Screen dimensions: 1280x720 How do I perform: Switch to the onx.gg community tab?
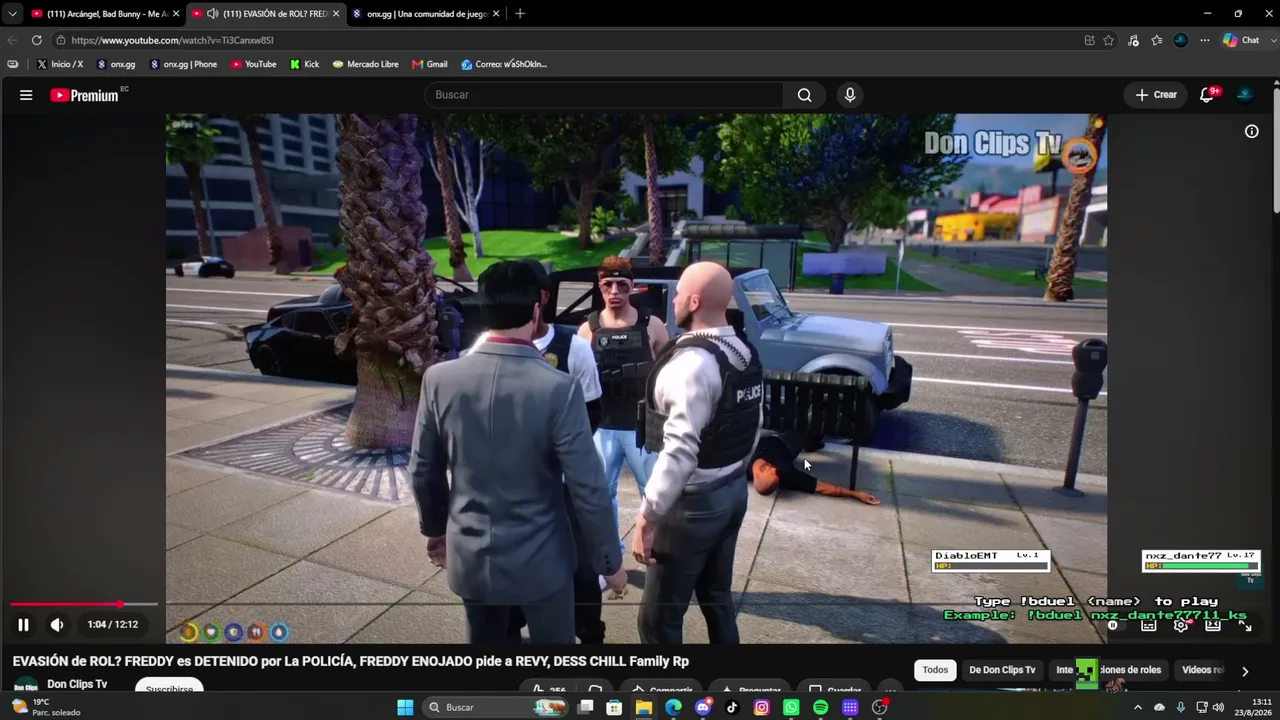(426, 14)
